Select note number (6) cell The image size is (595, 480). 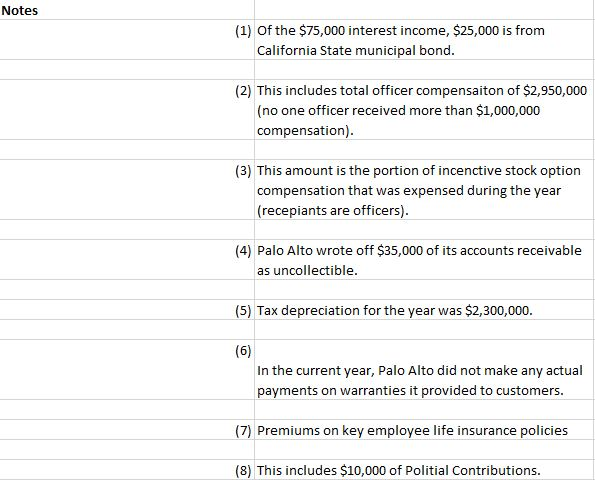tap(127, 370)
